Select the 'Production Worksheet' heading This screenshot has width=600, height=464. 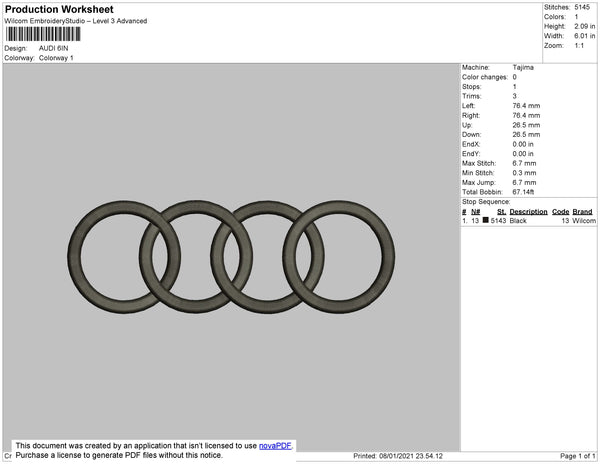click(59, 9)
